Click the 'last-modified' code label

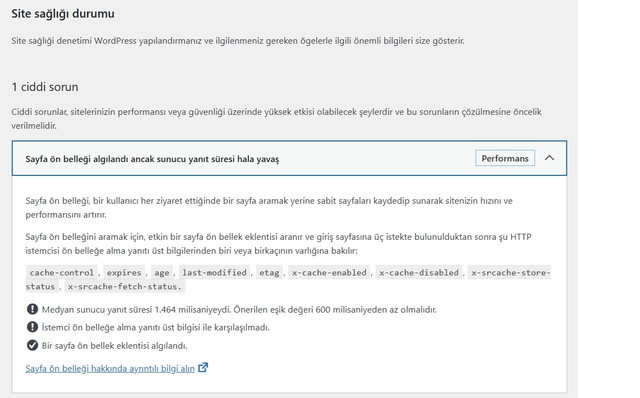tap(214, 272)
